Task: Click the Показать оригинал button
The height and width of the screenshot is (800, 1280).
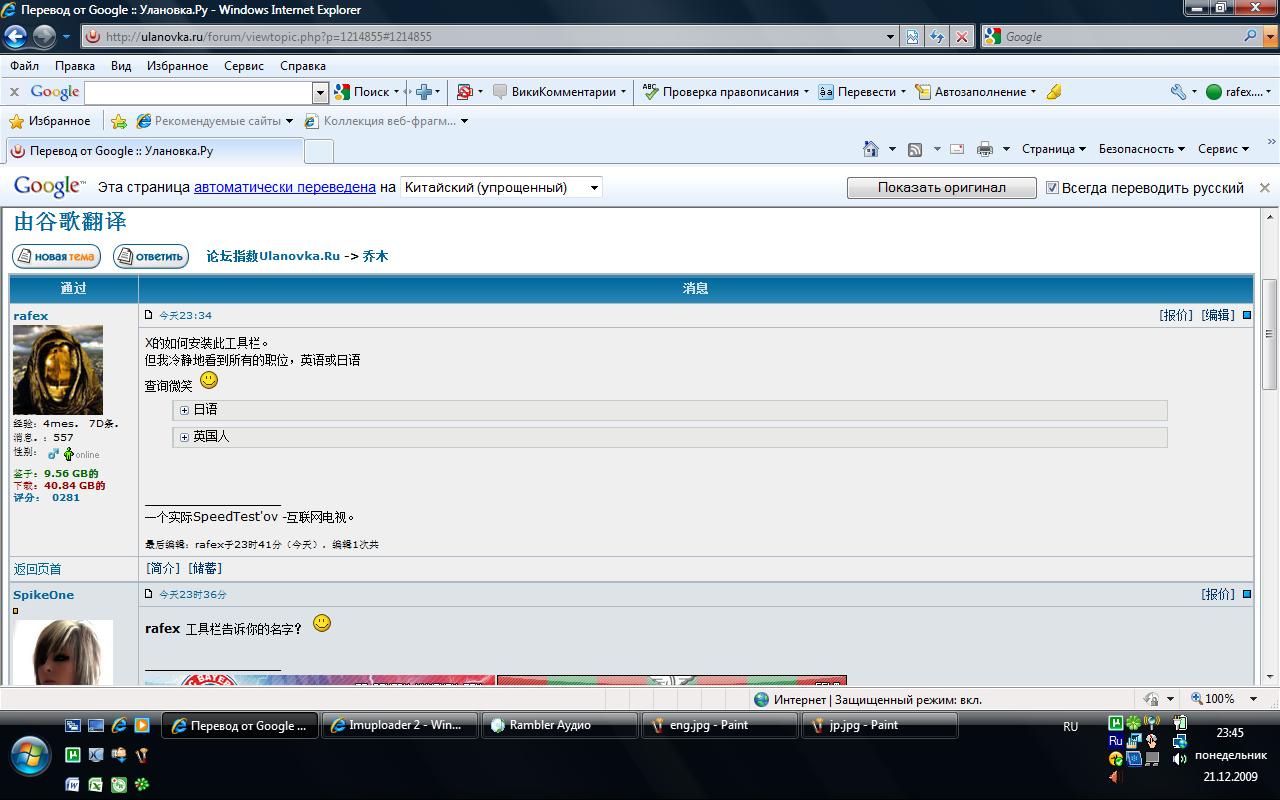Action: click(942, 187)
